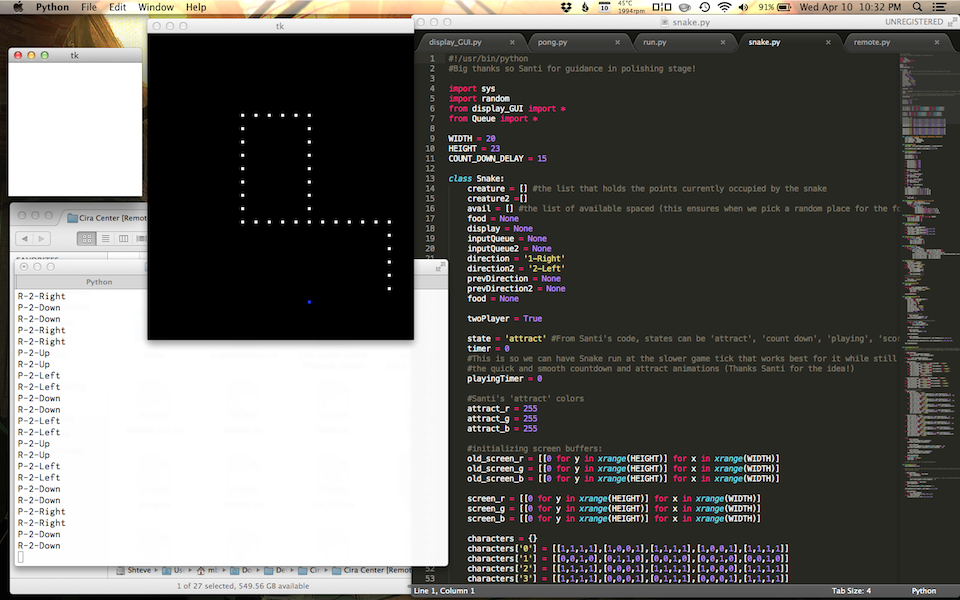Open the Notification Center icon
This screenshot has width=960, height=600.
(x=938, y=7)
